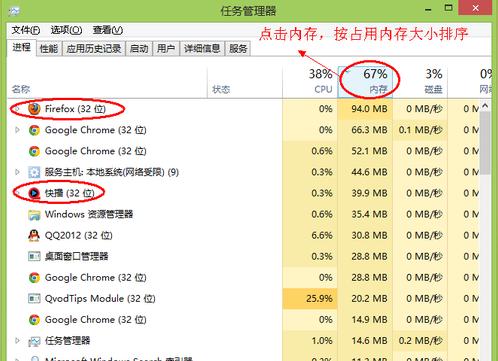Switch to the 服务 tab
This screenshot has width=498, height=361.
point(238,49)
